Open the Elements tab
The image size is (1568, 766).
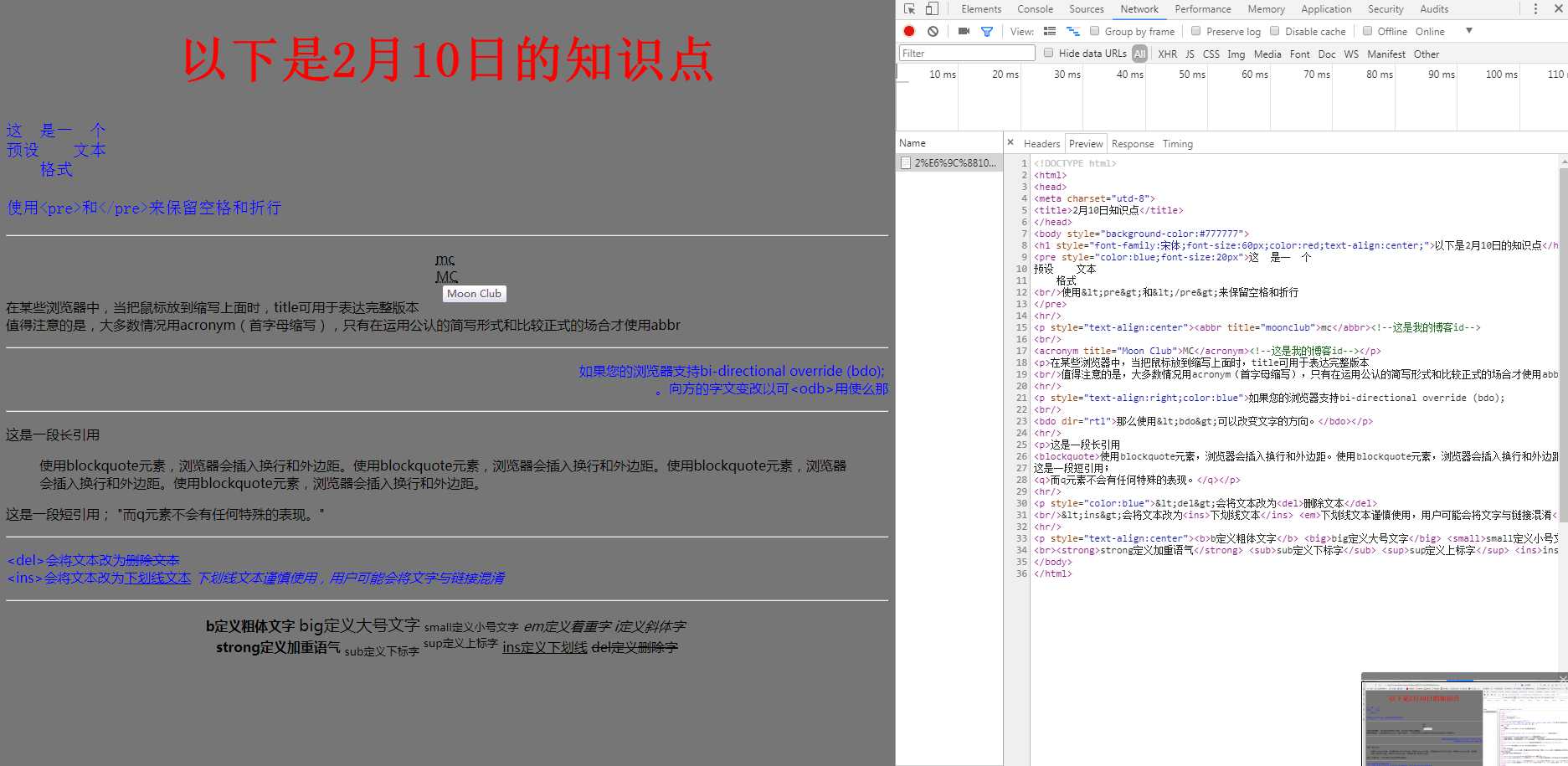tap(981, 9)
